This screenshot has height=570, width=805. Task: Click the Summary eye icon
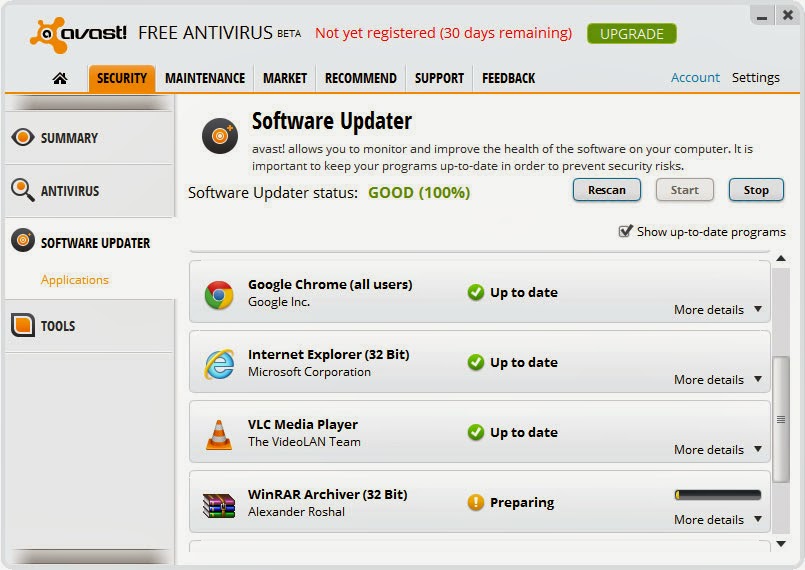pos(23,137)
